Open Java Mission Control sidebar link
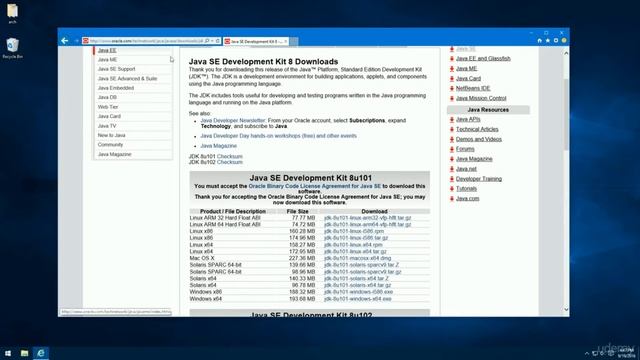 point(481,98)
